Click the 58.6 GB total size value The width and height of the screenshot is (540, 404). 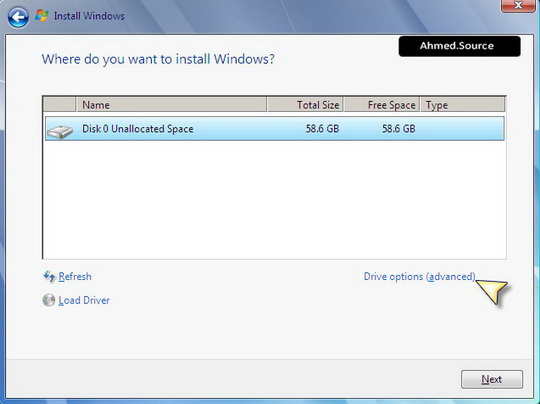[x=322, y=129]
